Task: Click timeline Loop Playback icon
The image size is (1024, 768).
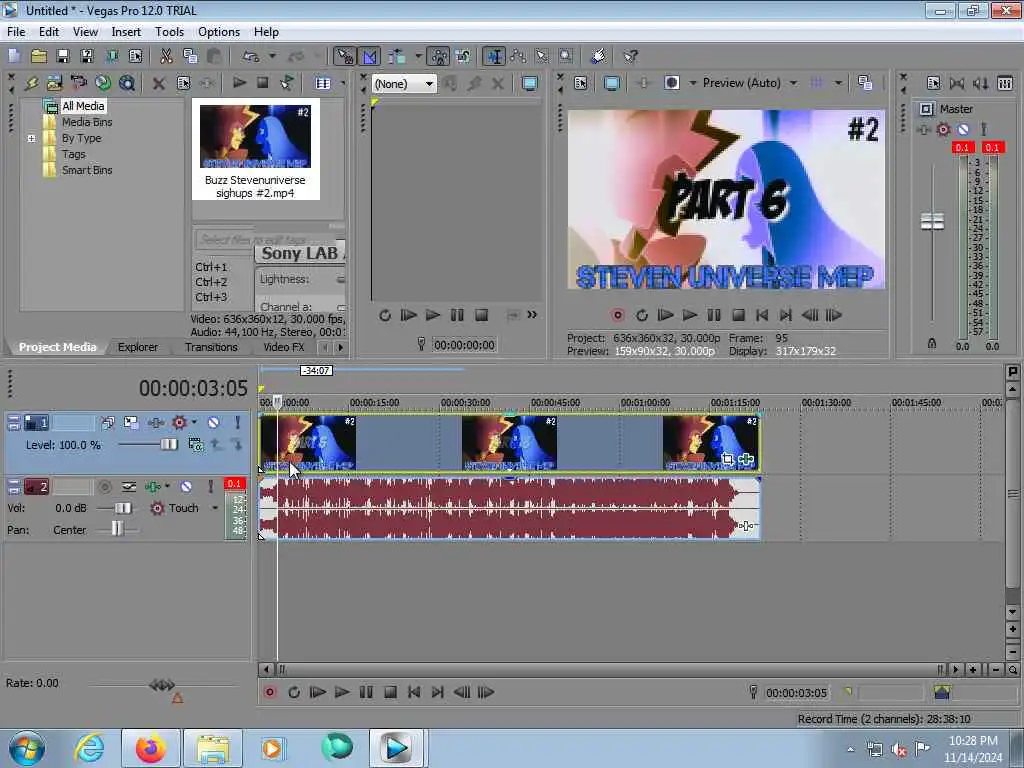Action: click(294, 692)
